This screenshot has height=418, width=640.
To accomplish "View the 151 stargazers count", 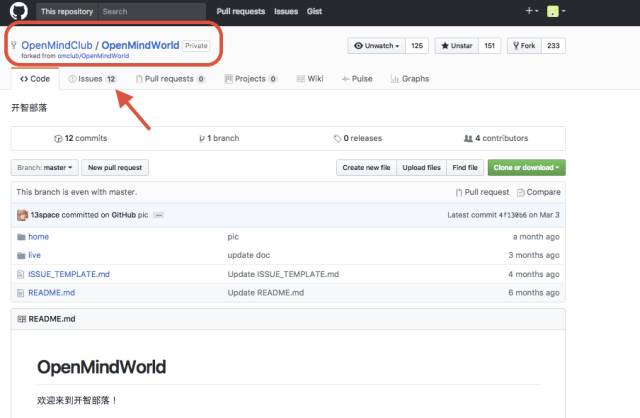I will (489, 46).
